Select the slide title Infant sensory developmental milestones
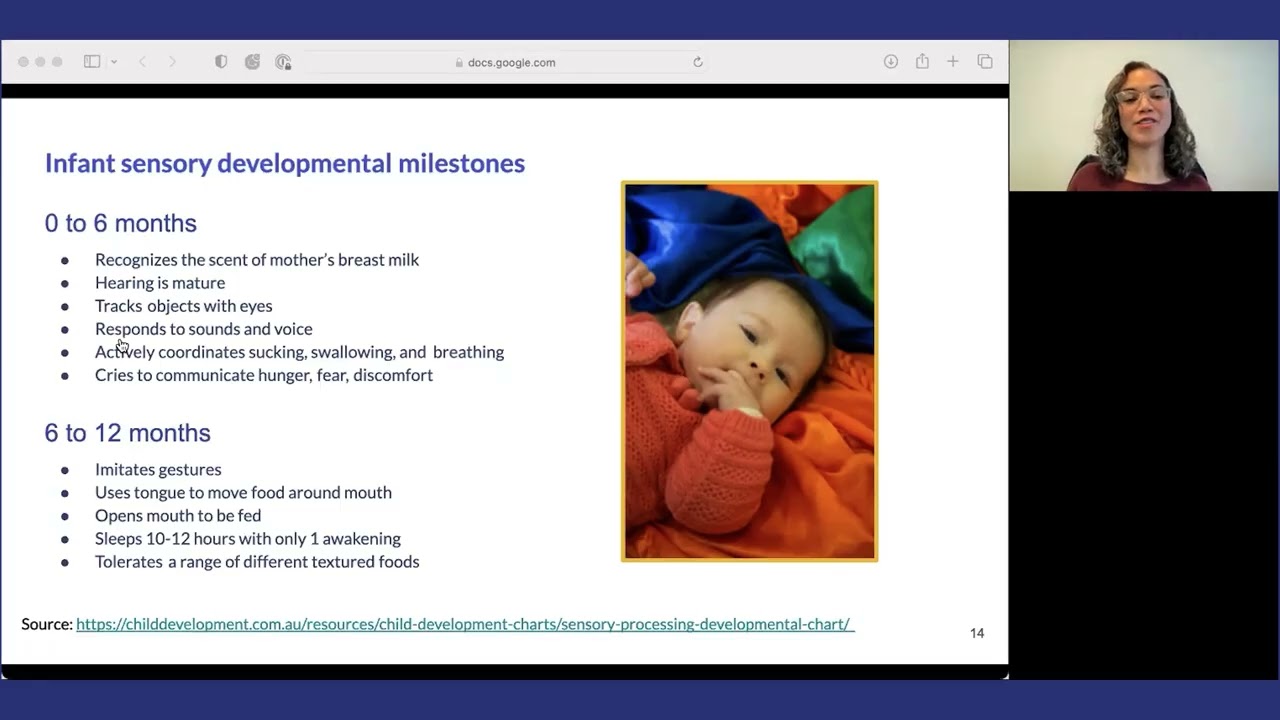The image size is (1280, 720). coord(285,163)
